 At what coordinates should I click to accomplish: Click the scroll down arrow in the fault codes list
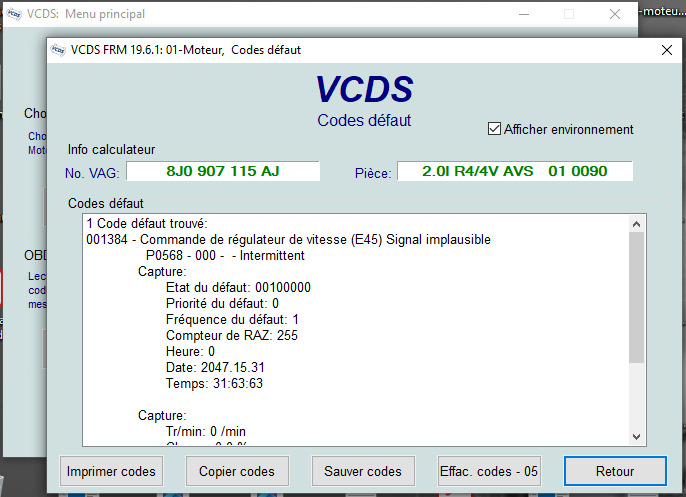click(x=637, y=436)
